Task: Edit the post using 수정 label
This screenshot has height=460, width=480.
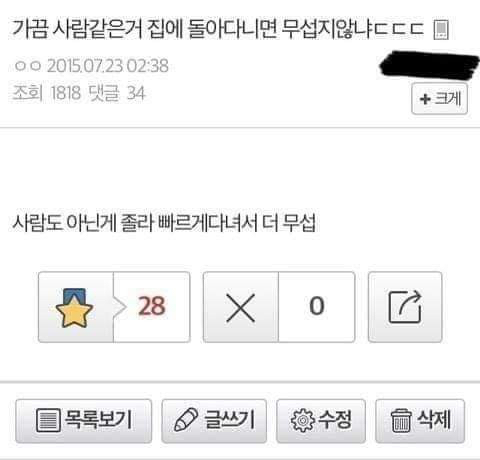Action: 335,419
